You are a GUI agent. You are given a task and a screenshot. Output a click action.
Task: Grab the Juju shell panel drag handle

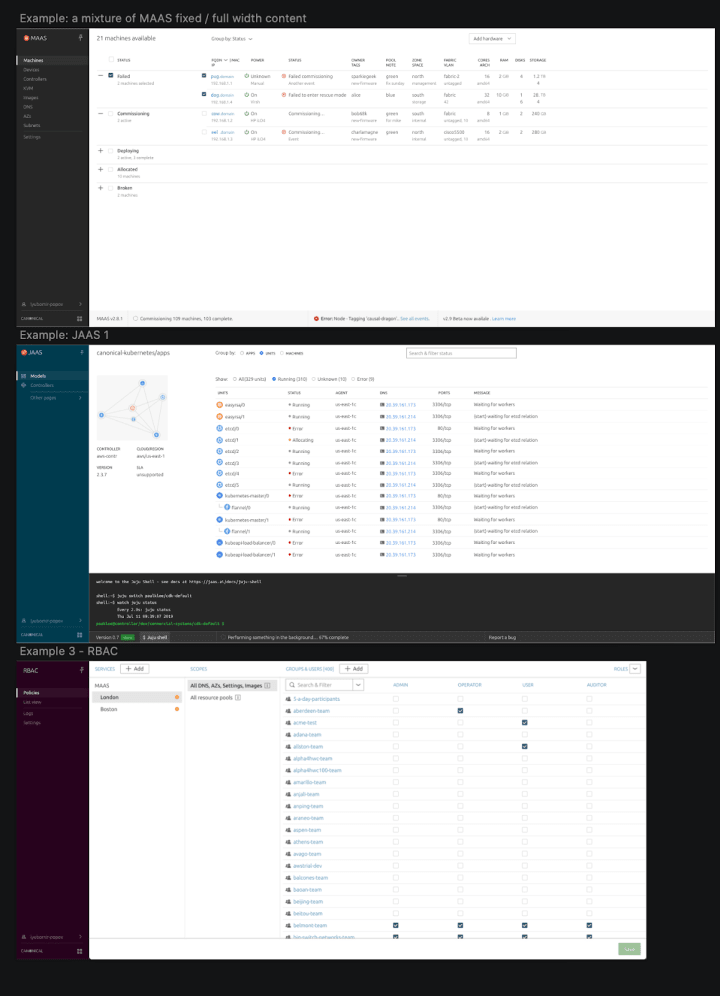pos(402,575)
